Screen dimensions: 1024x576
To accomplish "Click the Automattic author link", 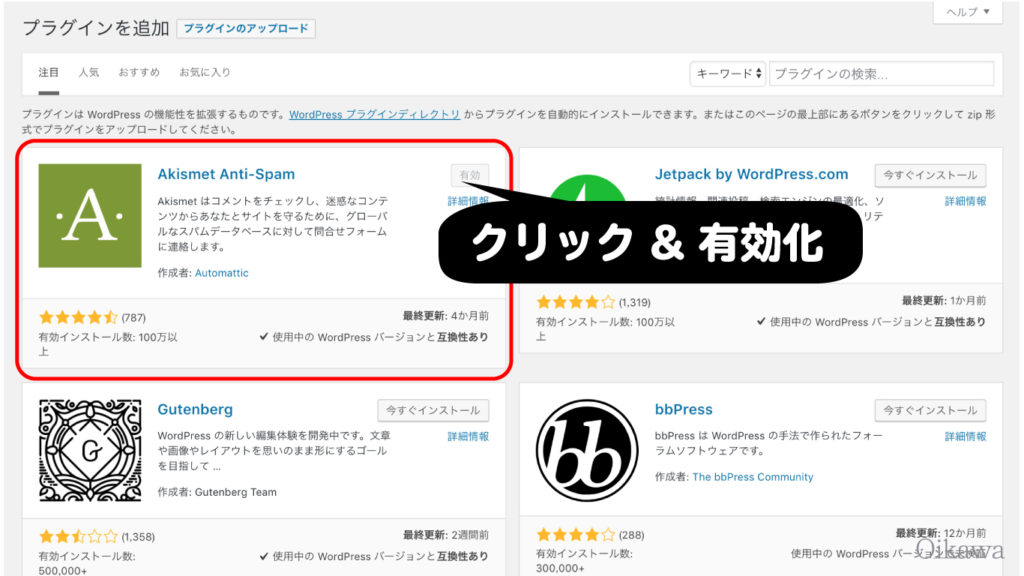I will [x=222, y=273].
